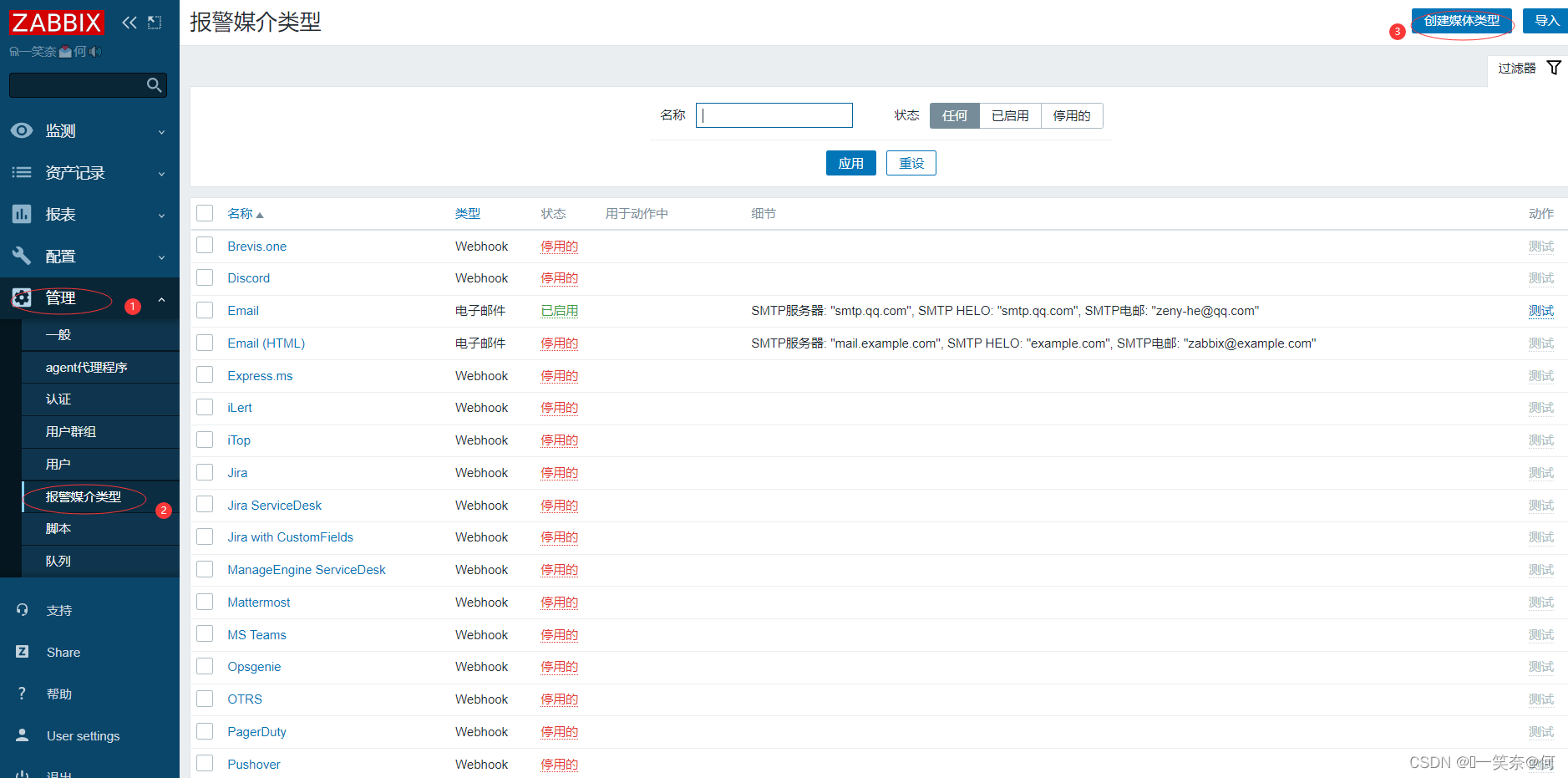Screen dimensions: 1568x778
Task: Check the PagerDuty row checkbox
Action: (205, 731)
